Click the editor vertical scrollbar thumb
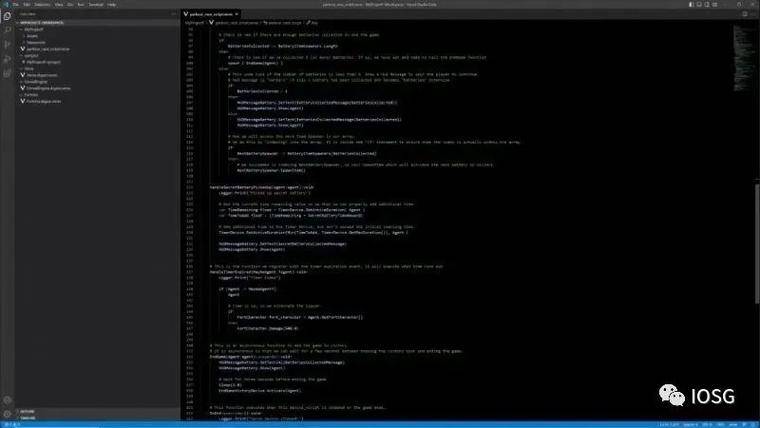This screenshot has width=760, height=428. pos(757,244)
